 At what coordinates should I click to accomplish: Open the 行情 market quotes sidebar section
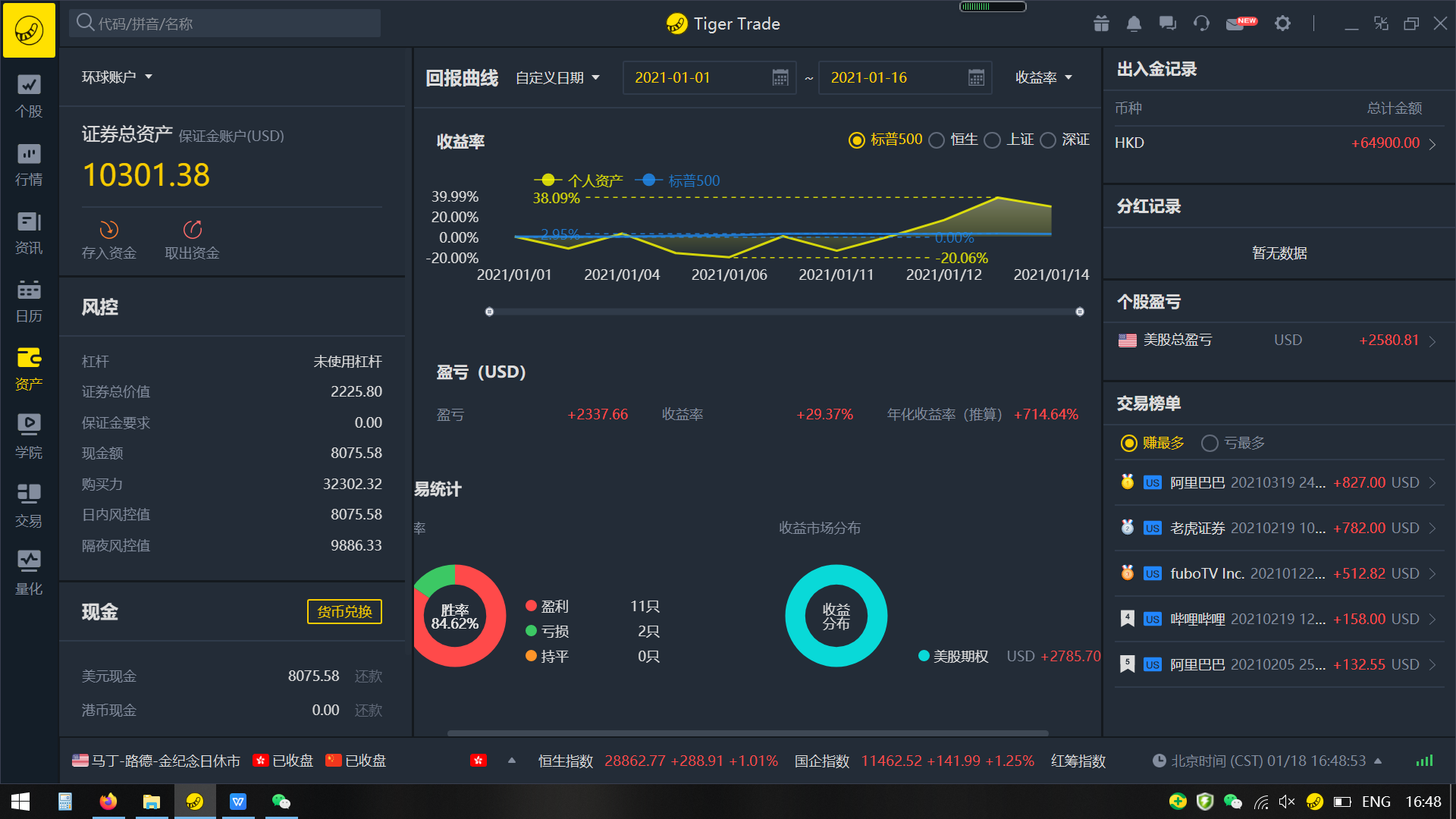pyautogui.click(x=29, y=165)
